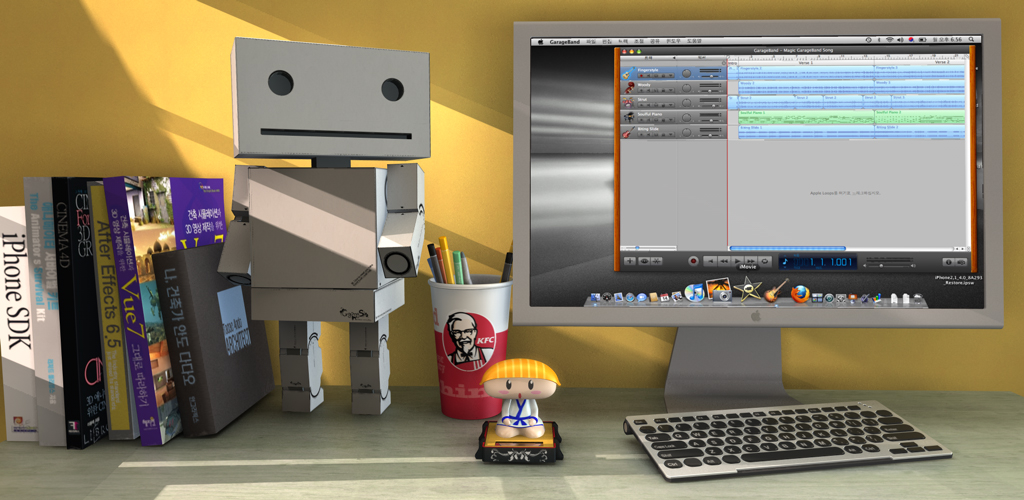Rewind the song one measure

tap(724, 261)
